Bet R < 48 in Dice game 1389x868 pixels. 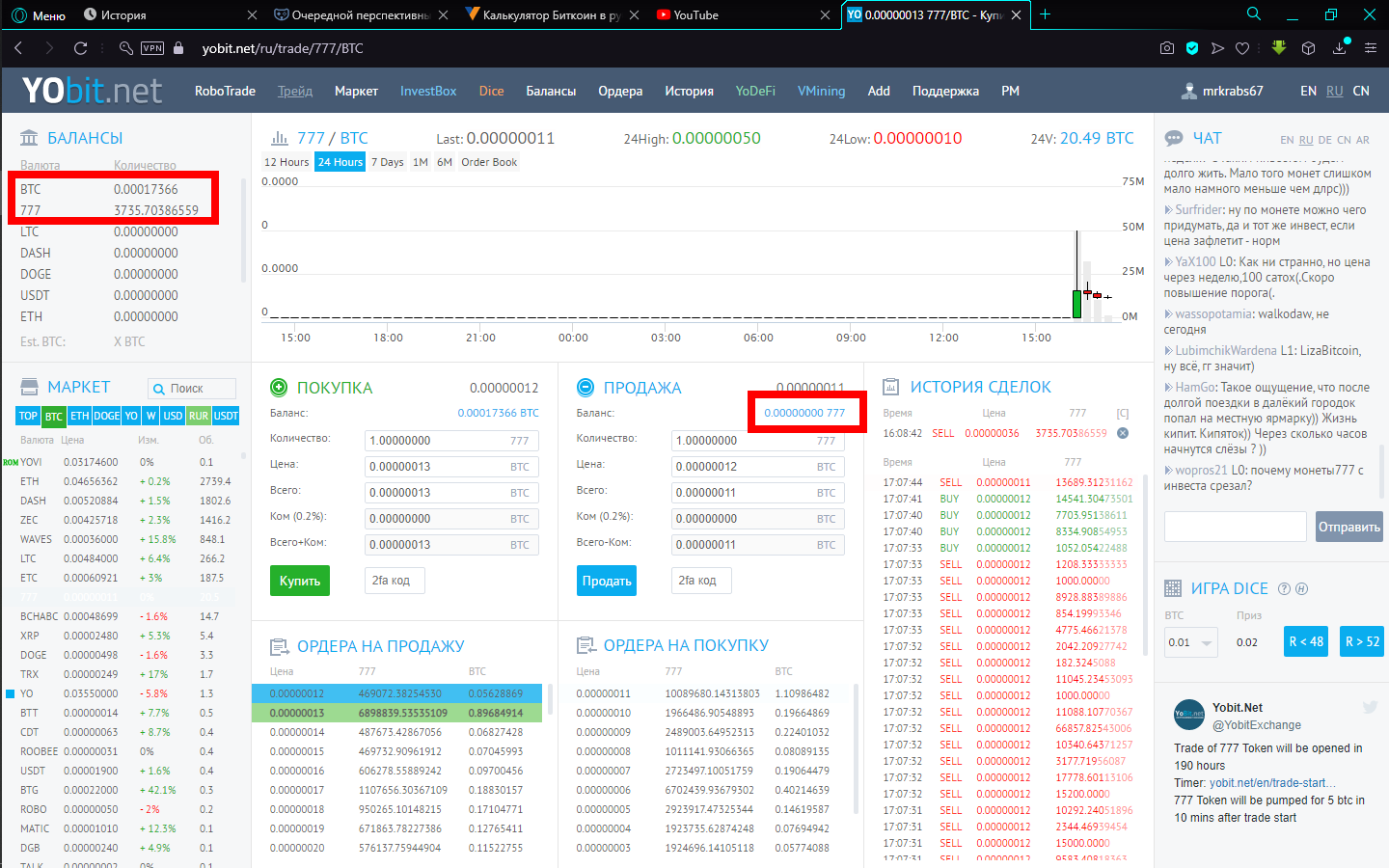pyautogui.click(x=1306, y=641)
